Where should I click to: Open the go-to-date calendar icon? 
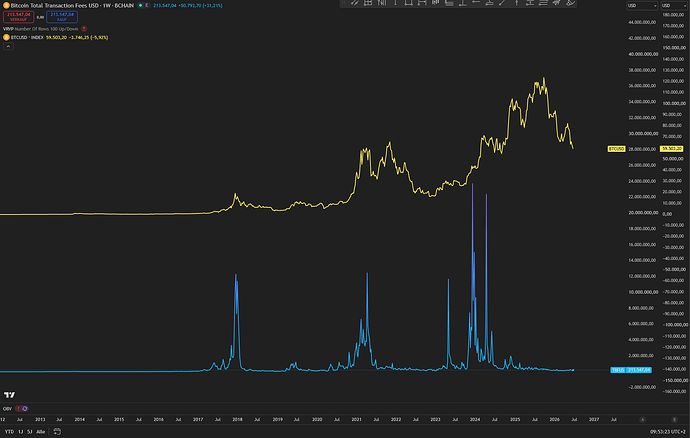[57, 431]
